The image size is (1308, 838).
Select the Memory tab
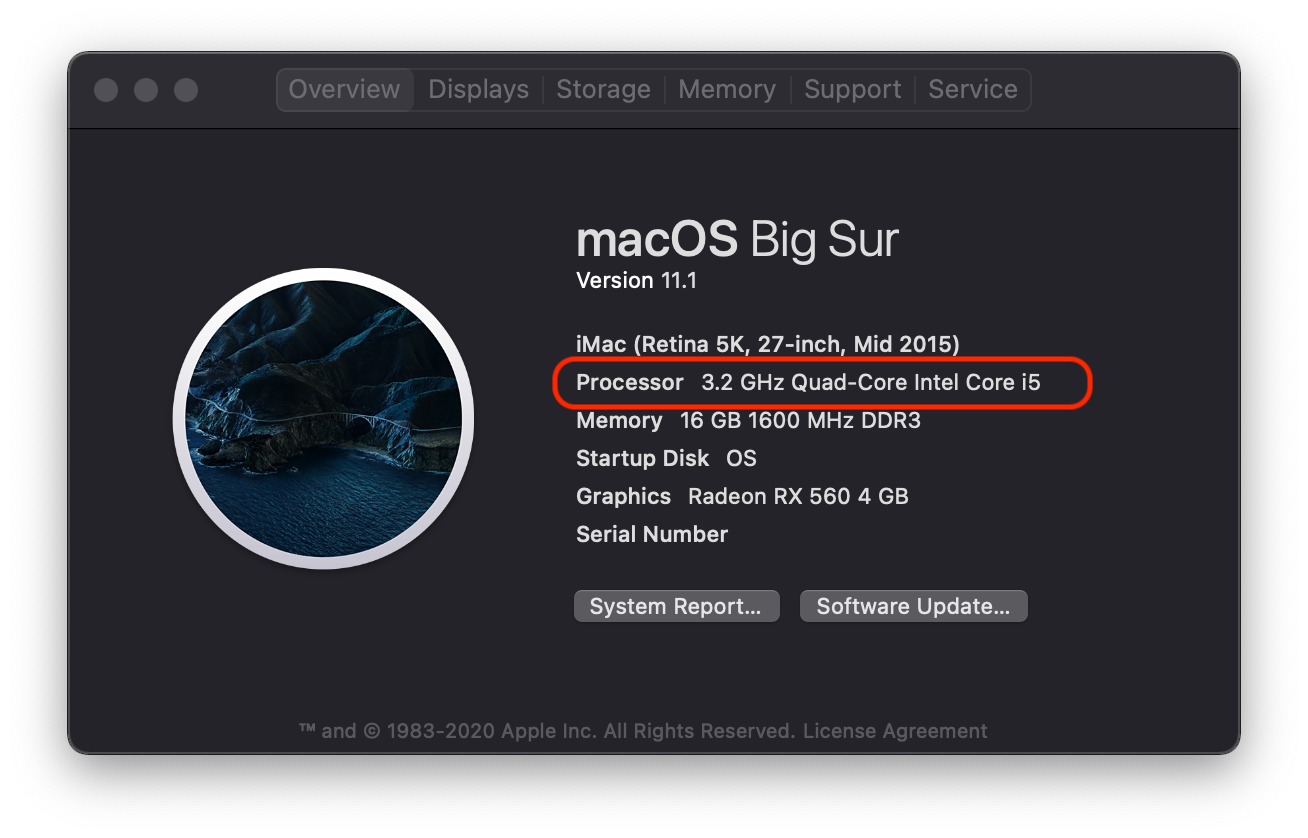click(x=727, y=89)
